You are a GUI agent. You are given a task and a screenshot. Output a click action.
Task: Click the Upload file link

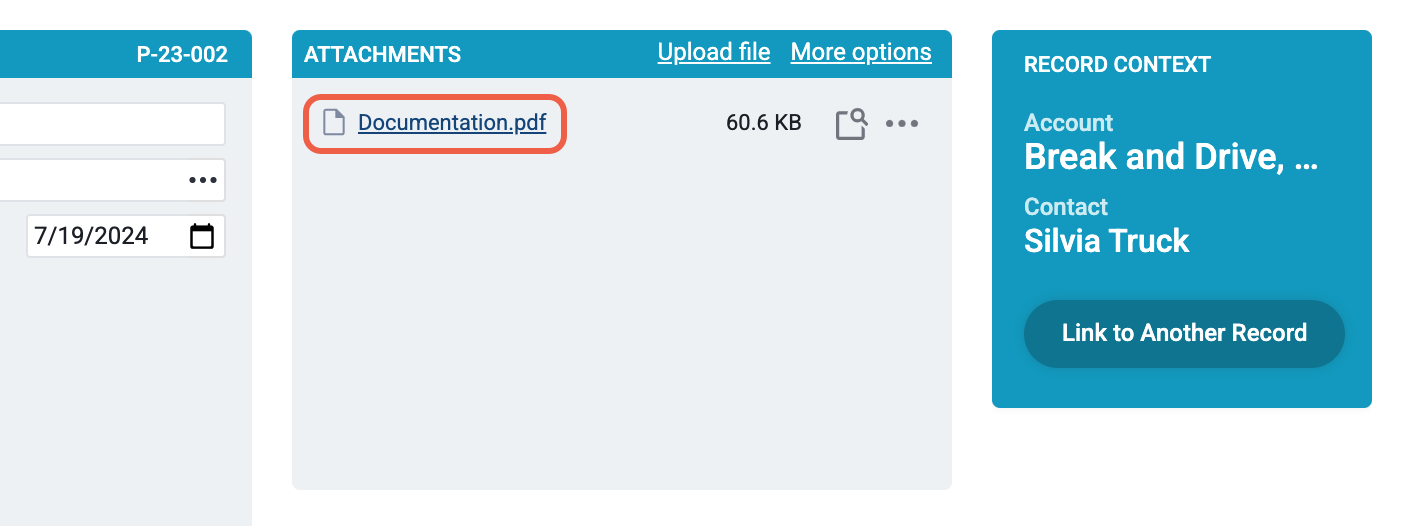click(714, 52)
